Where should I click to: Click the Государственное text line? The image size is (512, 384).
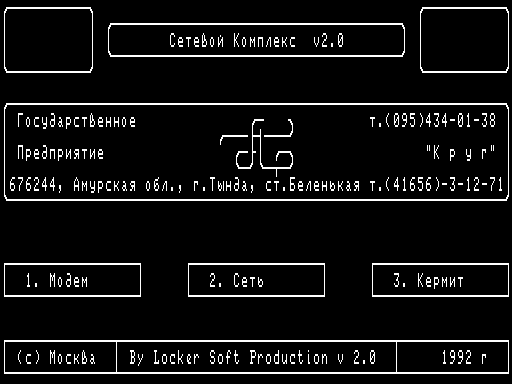point(76,121)
